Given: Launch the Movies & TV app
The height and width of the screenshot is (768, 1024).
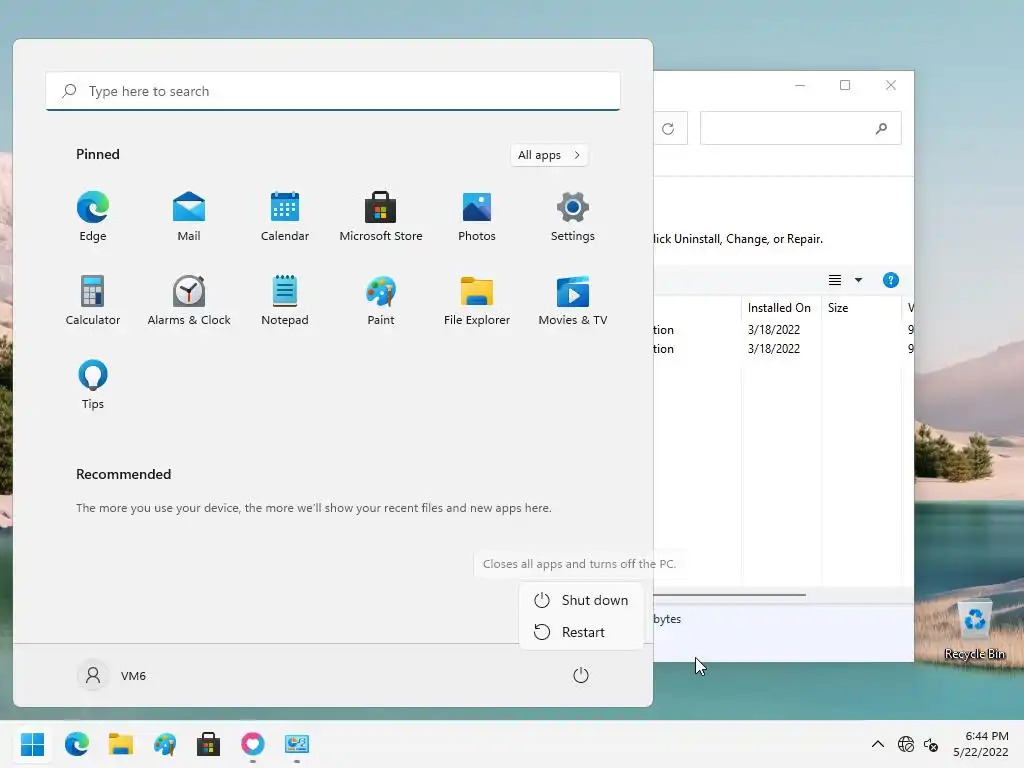Looking at the screenshot, I should pyautogui.click(x=573, y=300).
